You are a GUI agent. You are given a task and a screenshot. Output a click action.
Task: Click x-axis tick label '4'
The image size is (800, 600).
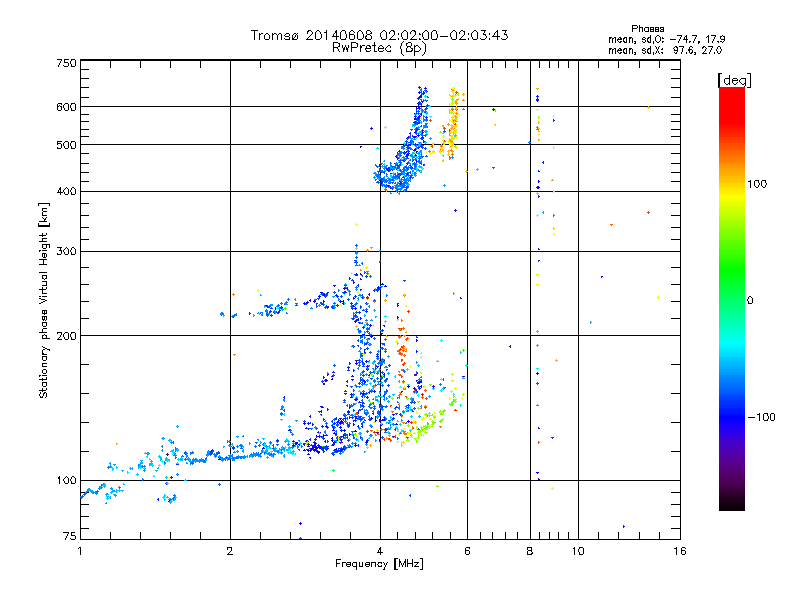click(x=380, y=551)
